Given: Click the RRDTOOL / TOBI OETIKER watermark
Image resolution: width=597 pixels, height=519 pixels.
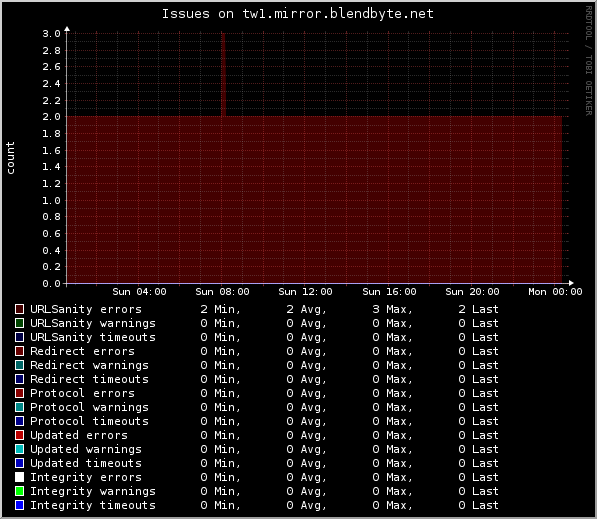Looking at the screenshot, I should pos(589,61).
